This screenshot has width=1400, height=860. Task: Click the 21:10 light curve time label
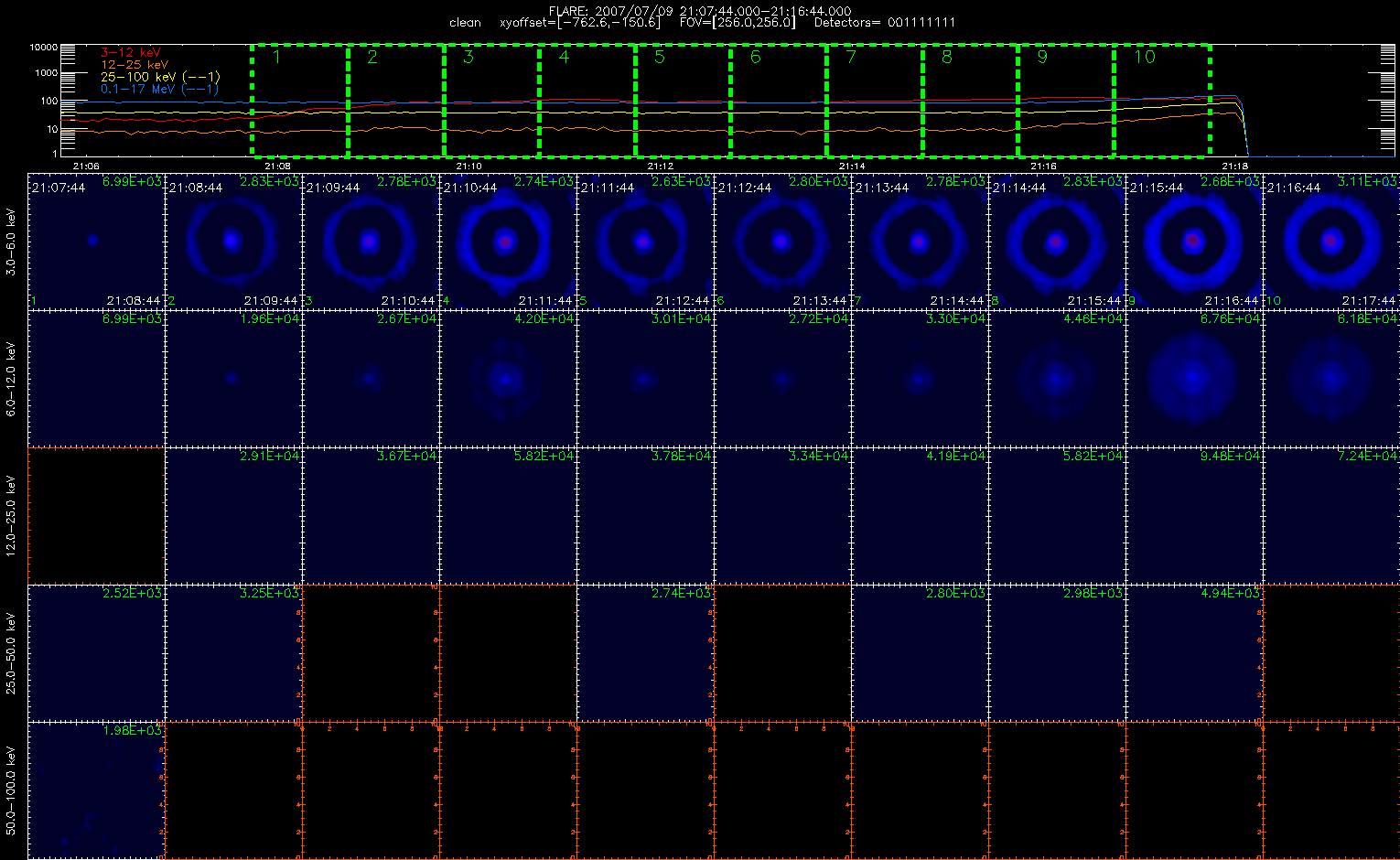(x=468, y=167)
